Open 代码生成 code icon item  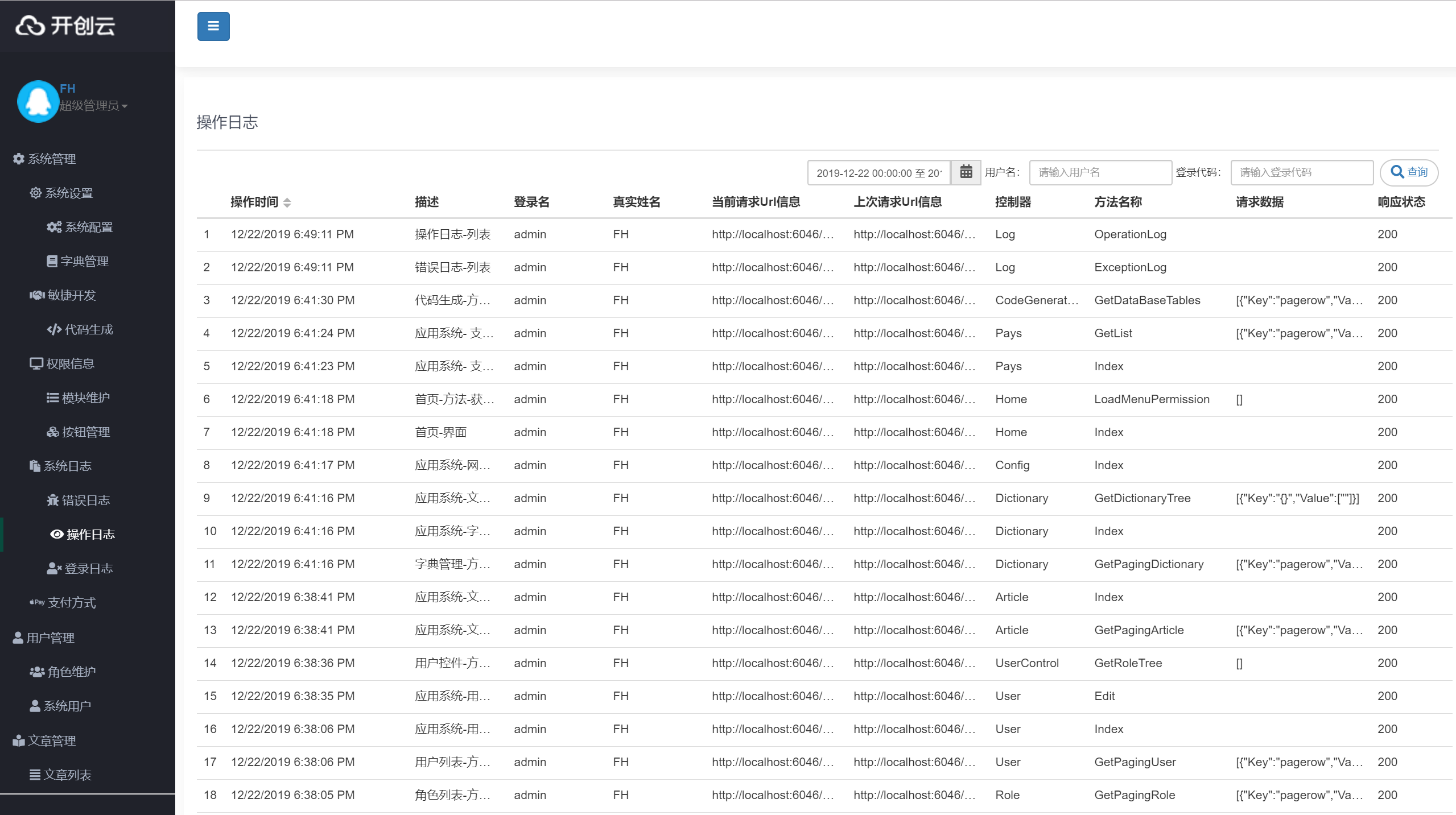pos(80,329)
